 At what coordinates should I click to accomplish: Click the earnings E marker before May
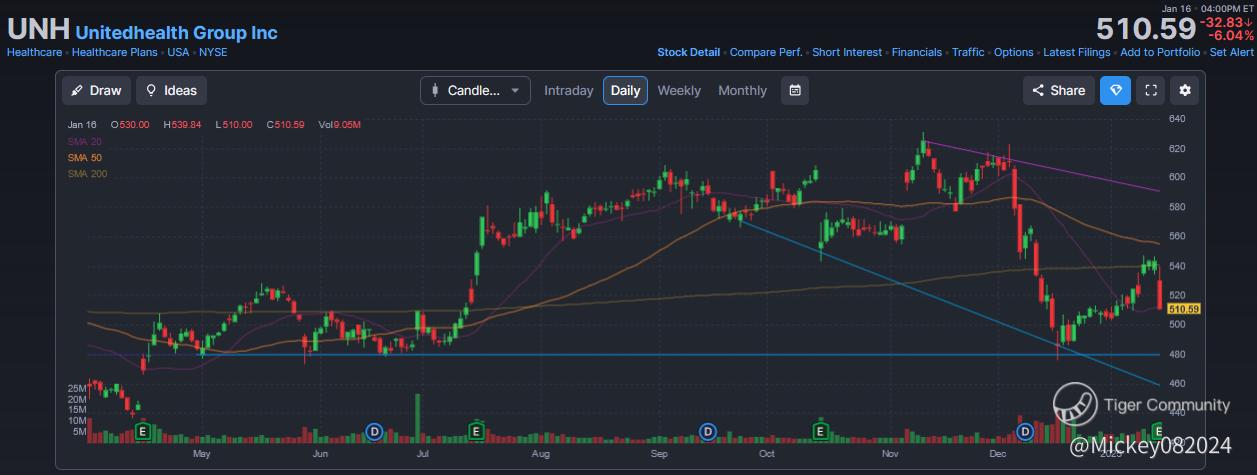pyautogui.click(x=143, y=431)
